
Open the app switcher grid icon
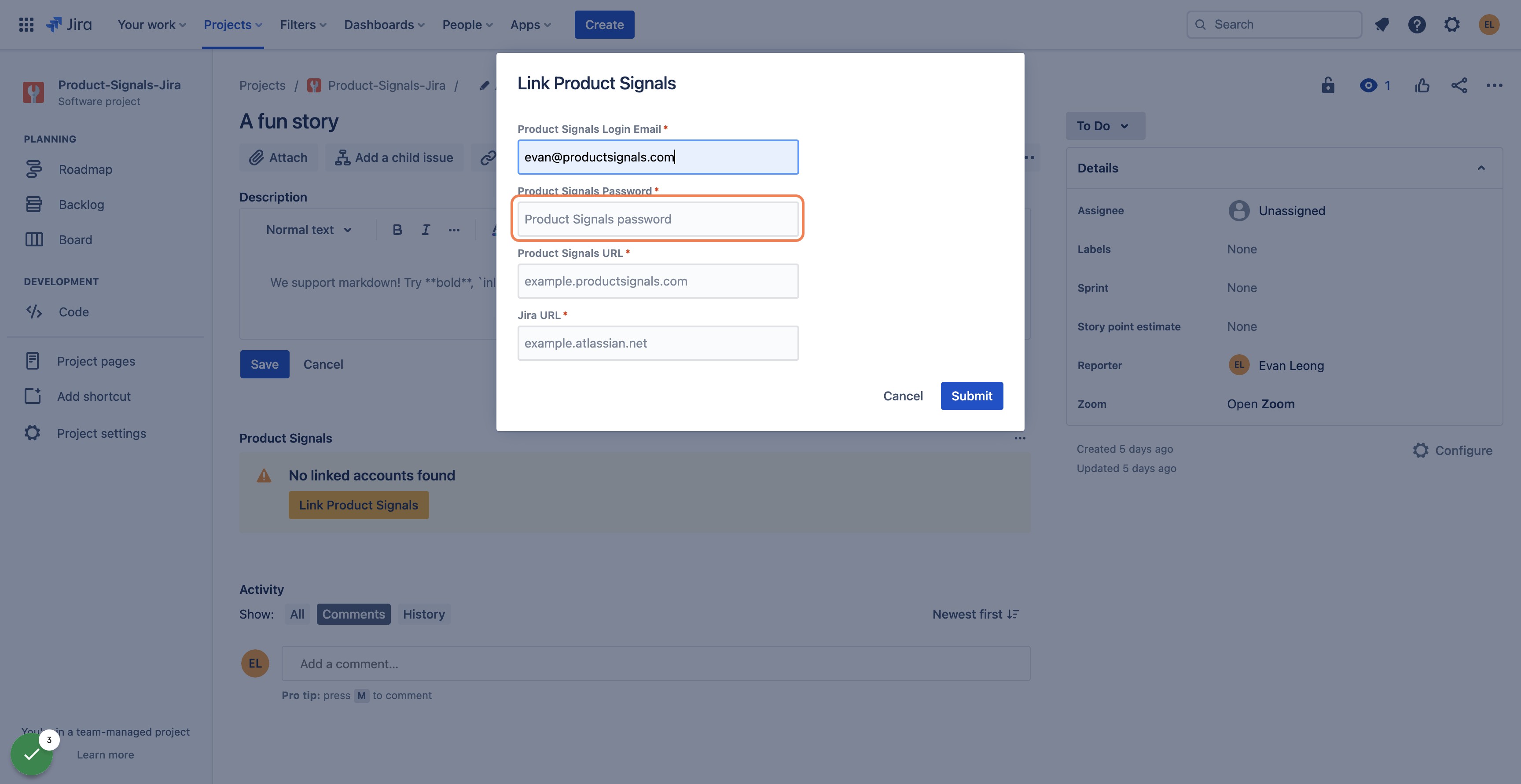click(26, 25)
